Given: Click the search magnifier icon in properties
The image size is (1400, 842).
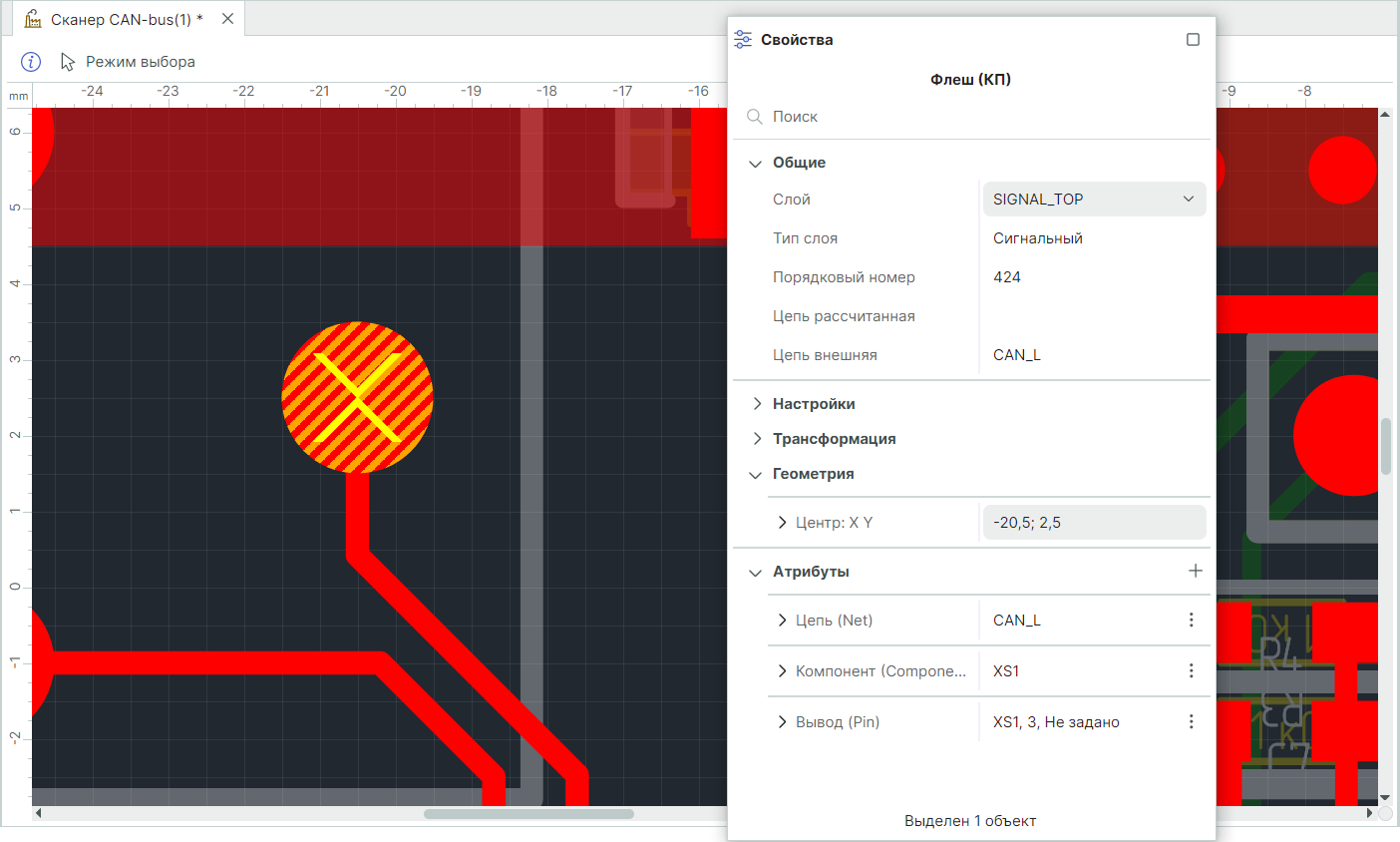Looking at the screenshot, I should pos(755,117).
